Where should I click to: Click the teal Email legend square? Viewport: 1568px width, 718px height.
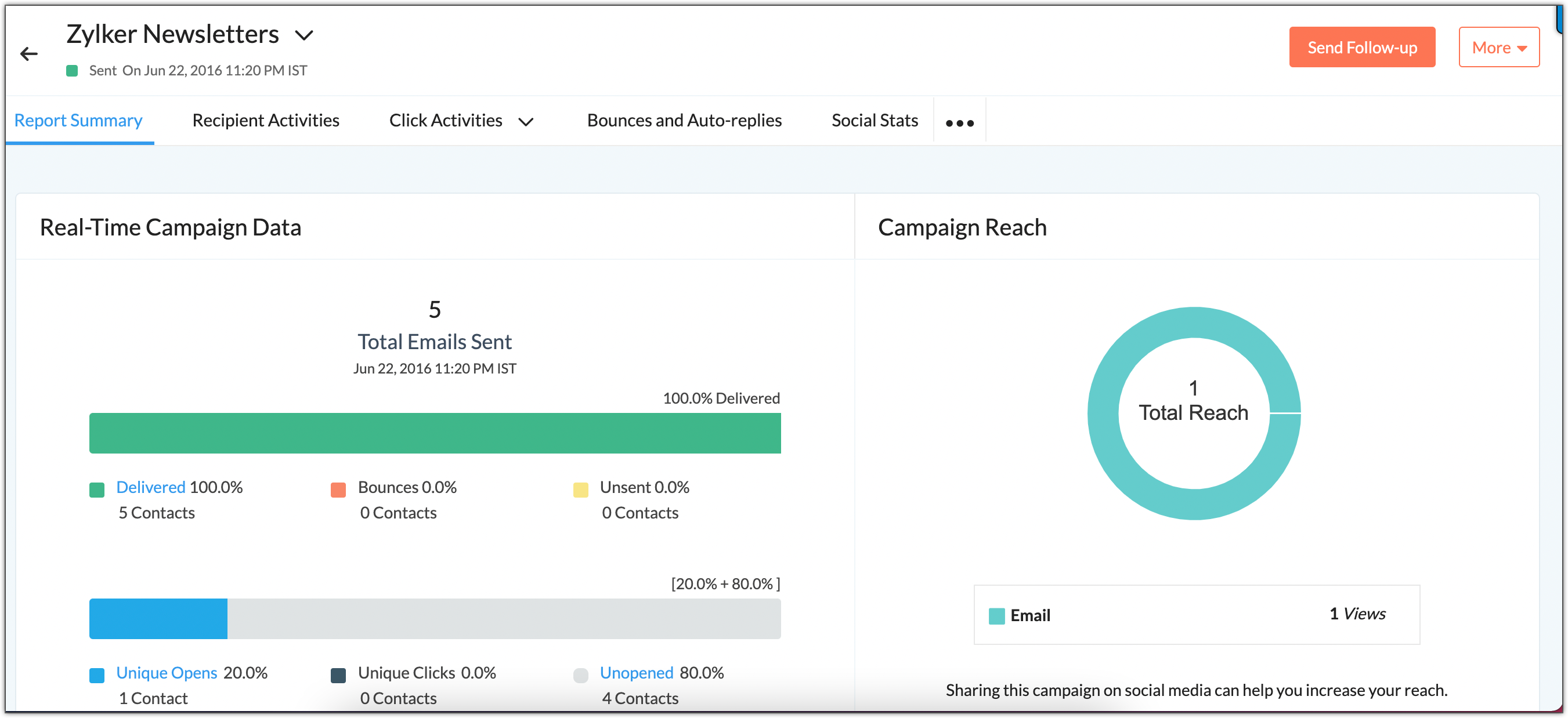pos(996,616)
